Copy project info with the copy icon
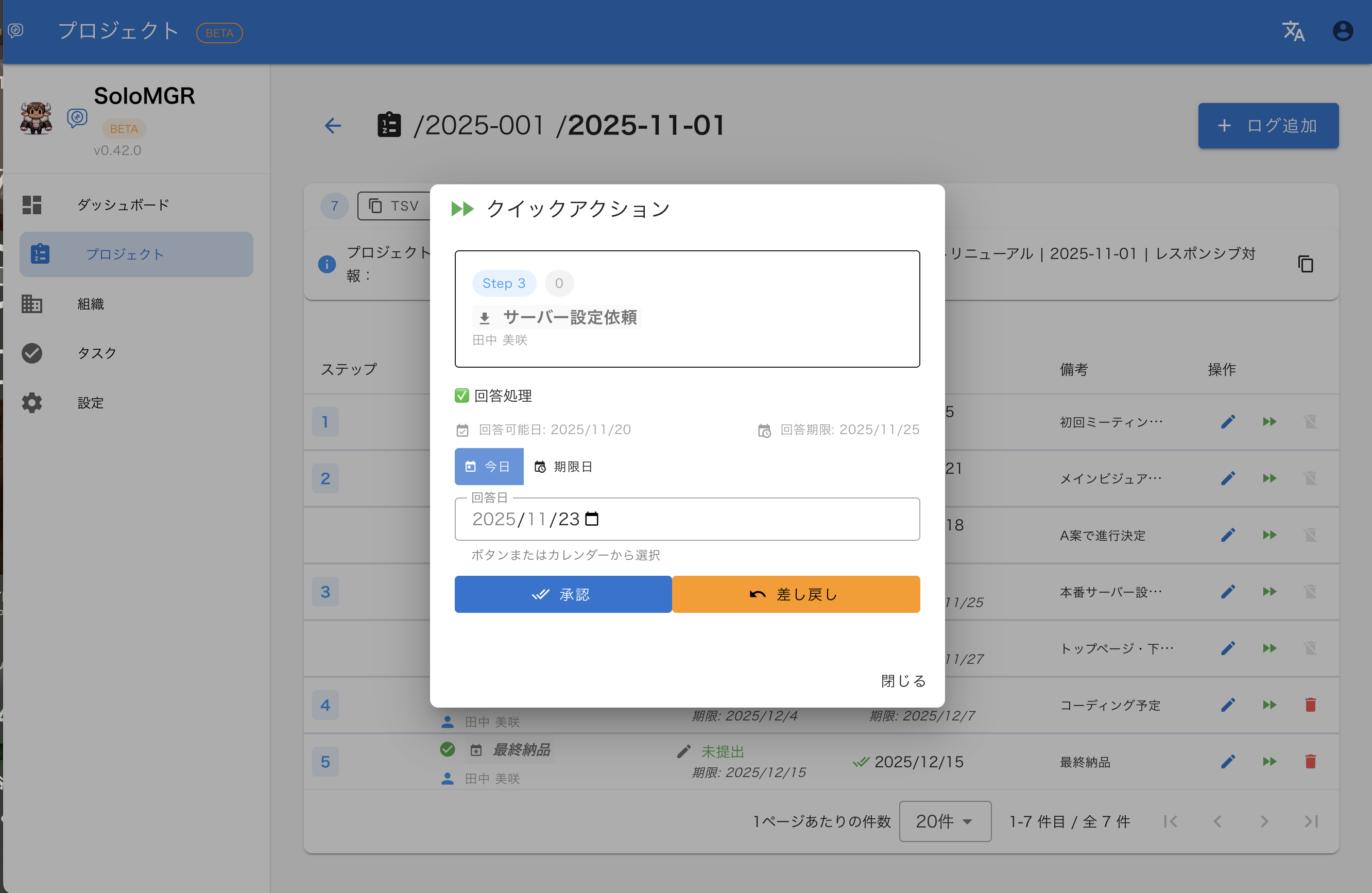1372x893 pixels. pos(1305,264)
